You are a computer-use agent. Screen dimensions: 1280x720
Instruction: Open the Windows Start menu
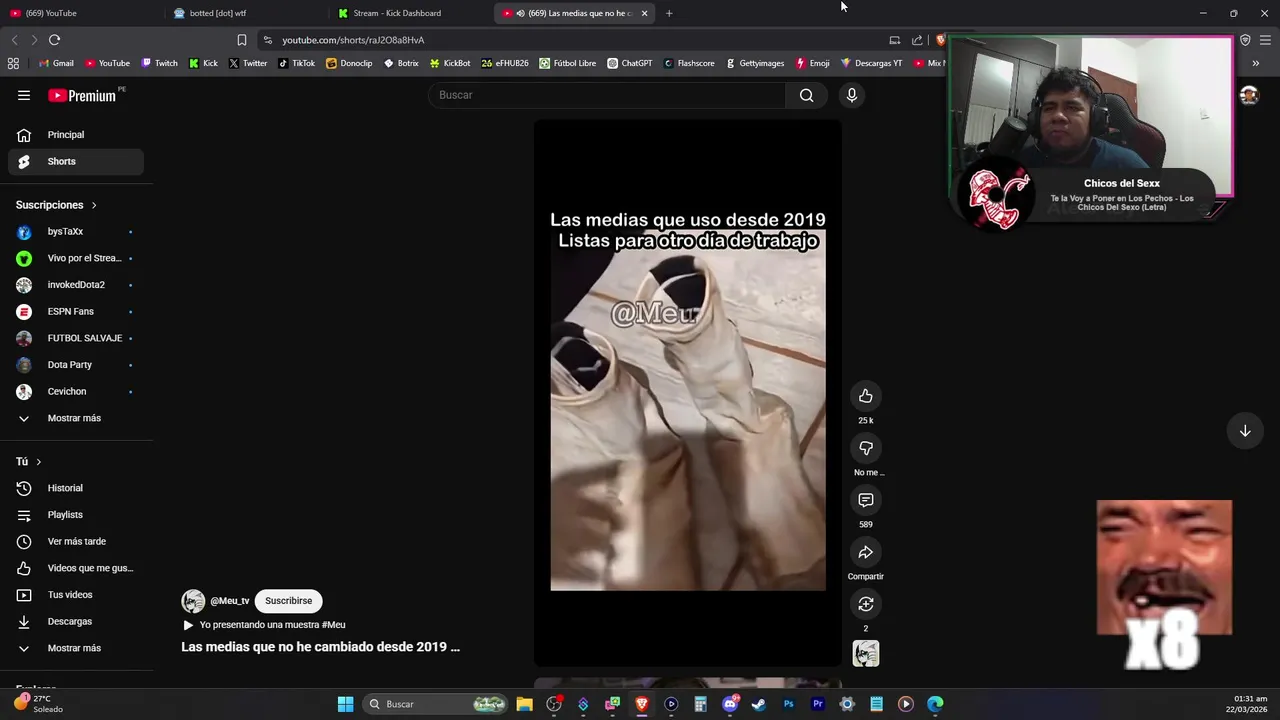coord(345,704)
